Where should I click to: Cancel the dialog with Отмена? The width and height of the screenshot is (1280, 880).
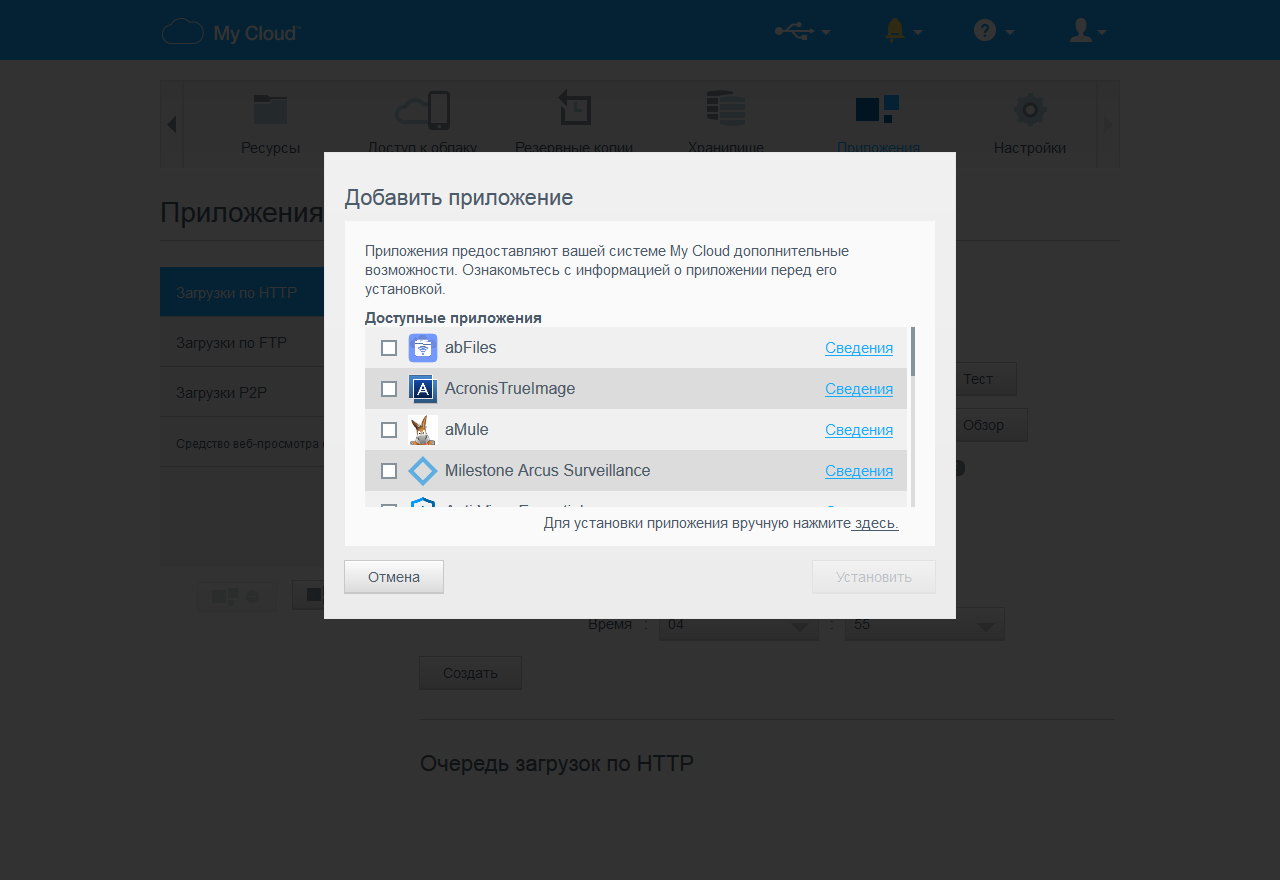394,577
